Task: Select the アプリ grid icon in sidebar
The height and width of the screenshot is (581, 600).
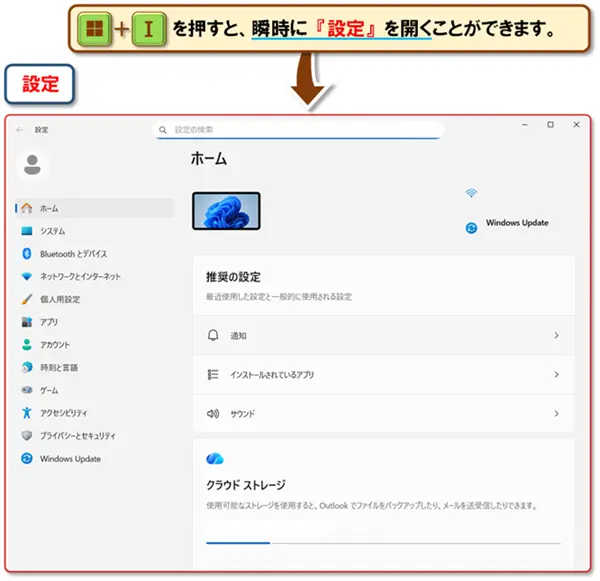Action: (x=27, y=322)
